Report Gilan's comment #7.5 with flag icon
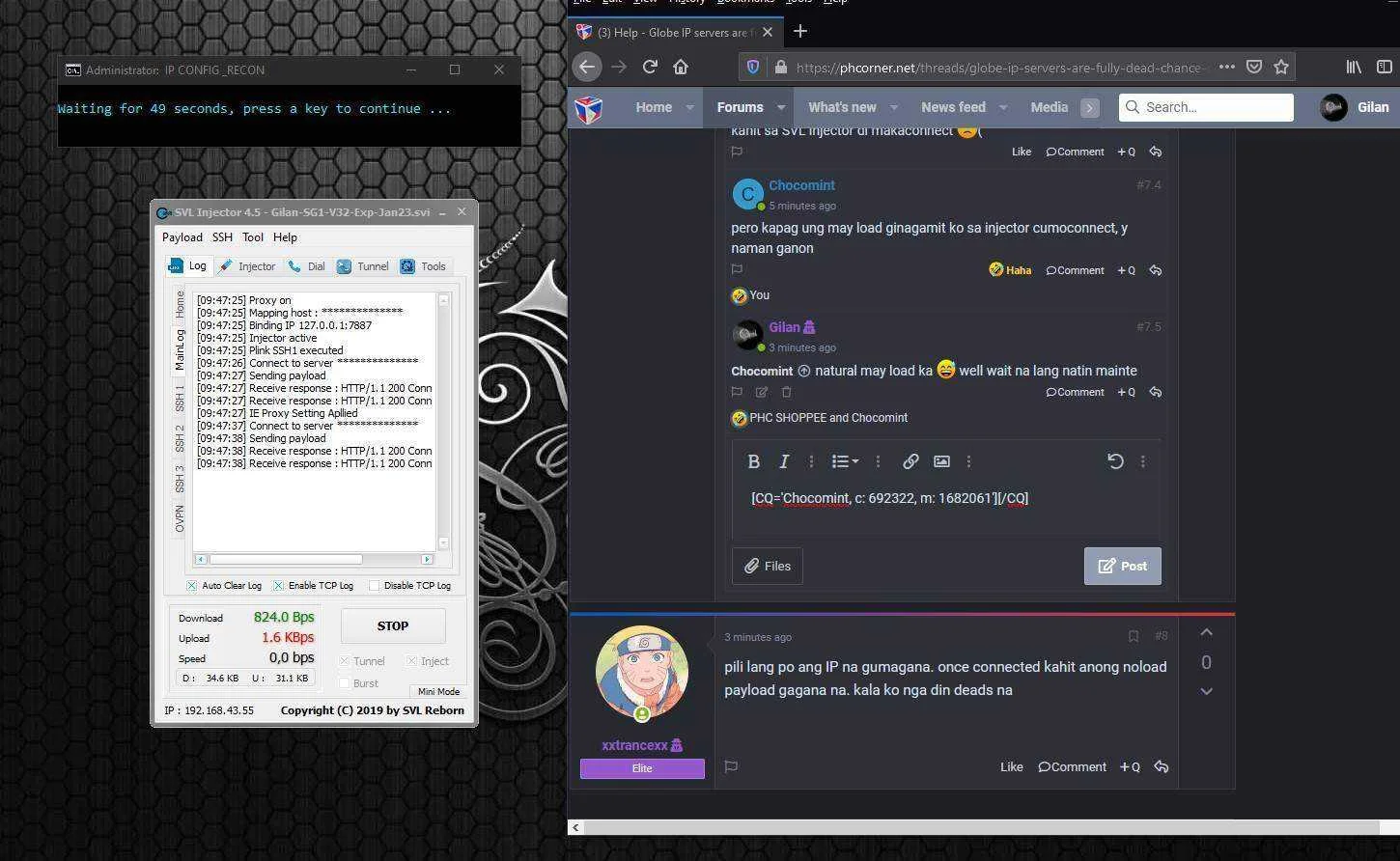The height and width of the screenshot is (861, 1400). pos(737,392)
